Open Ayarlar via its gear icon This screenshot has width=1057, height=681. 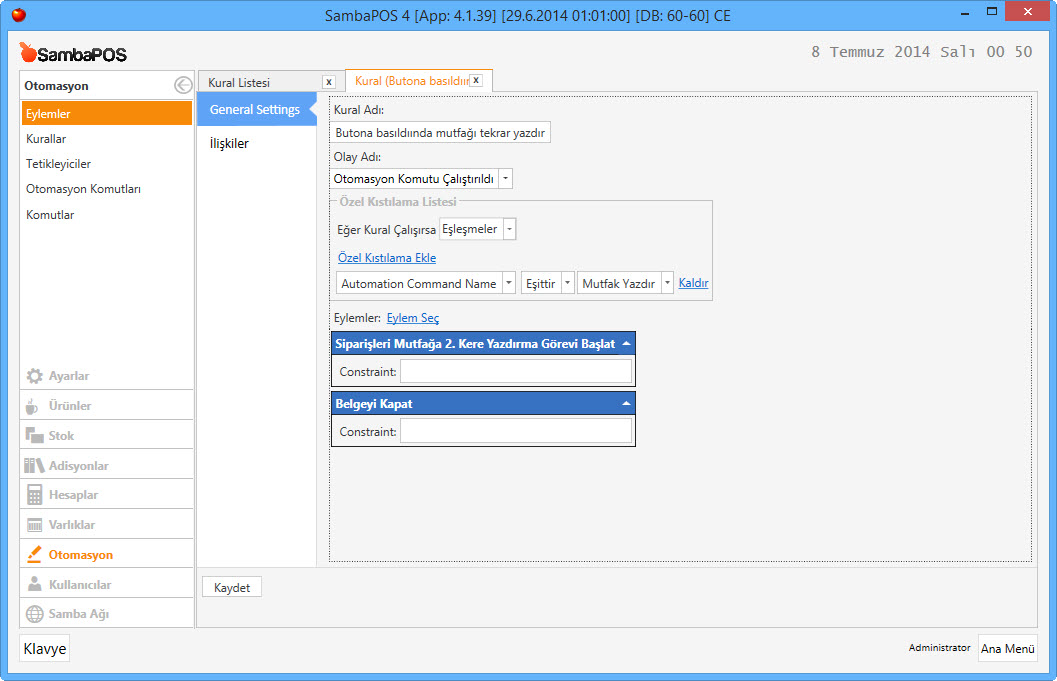pos(34,376)
